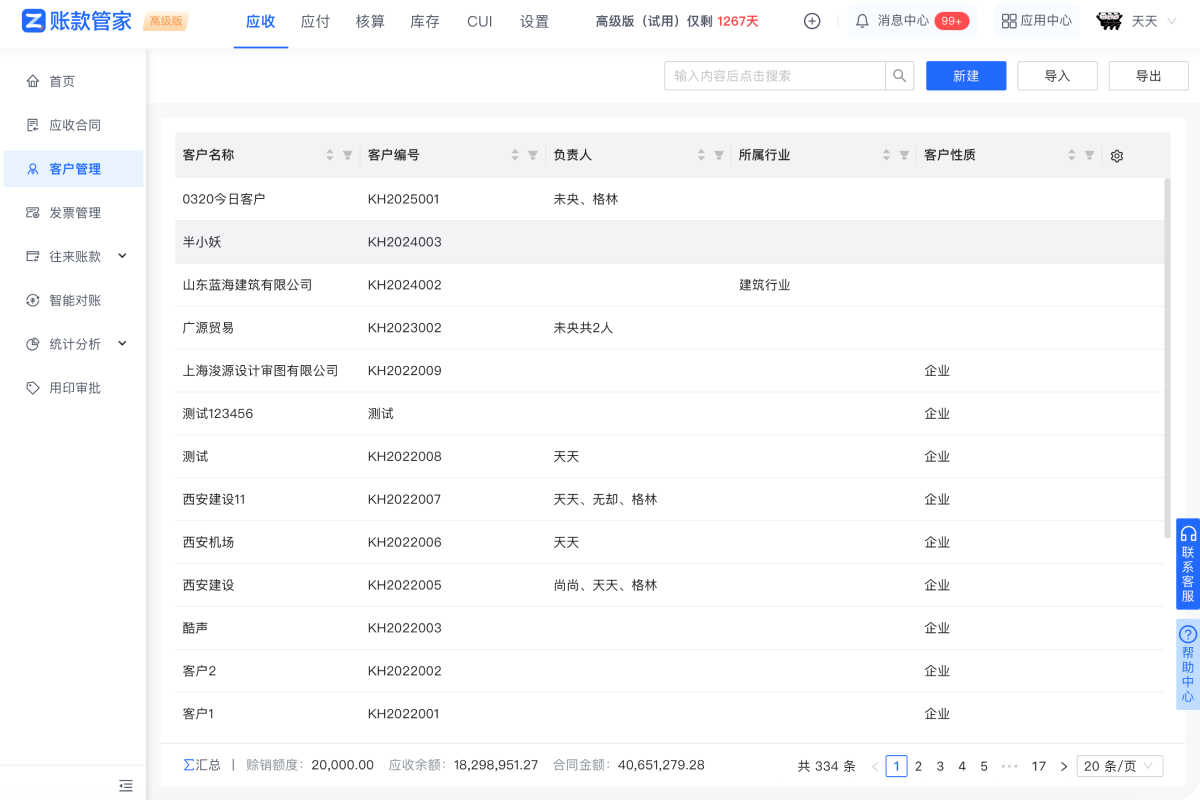
Task: Open 帮助中心 side panel
Action: 1187,664
